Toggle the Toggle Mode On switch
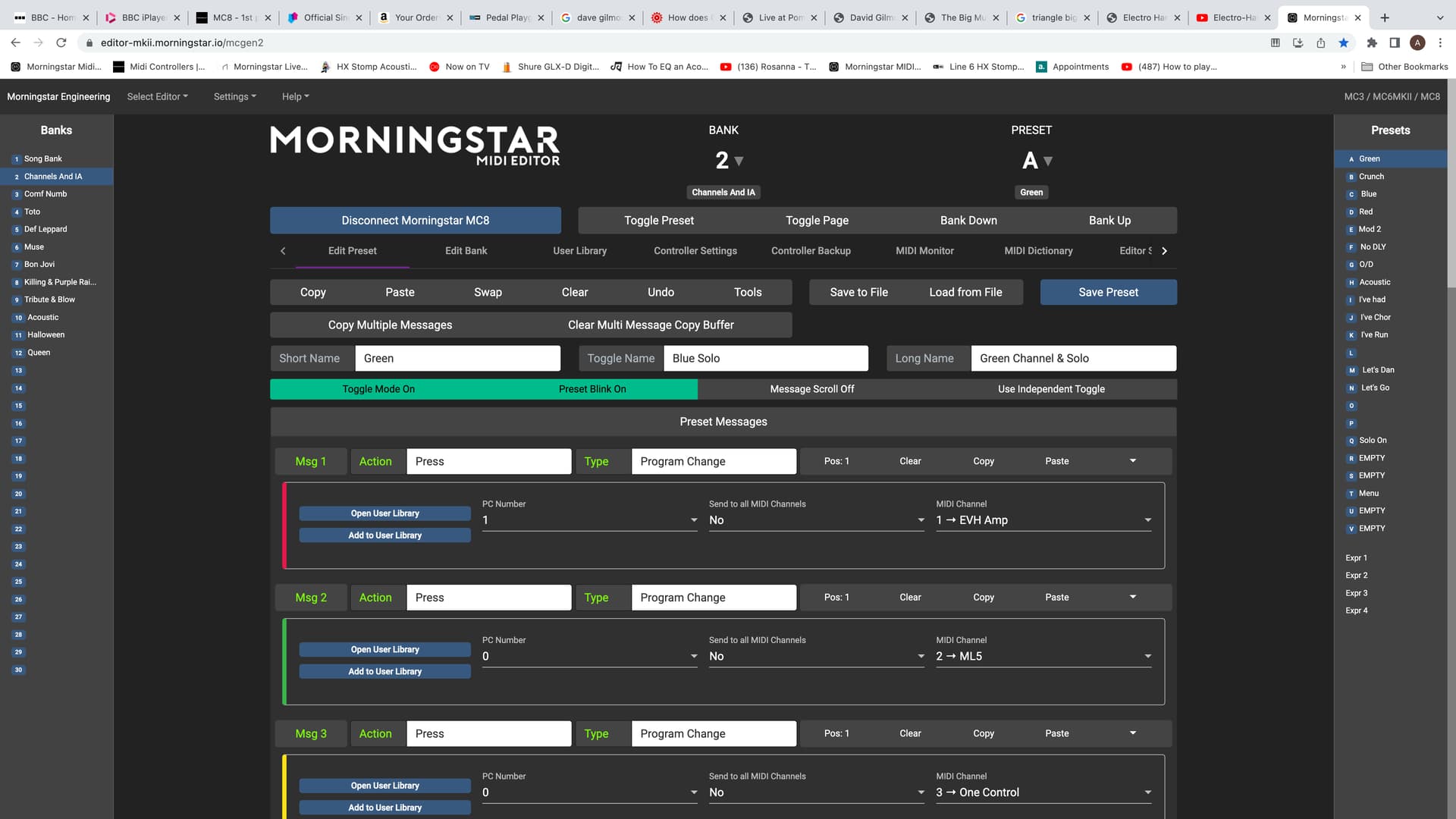 pyautogui.click(x=378, y=389)
